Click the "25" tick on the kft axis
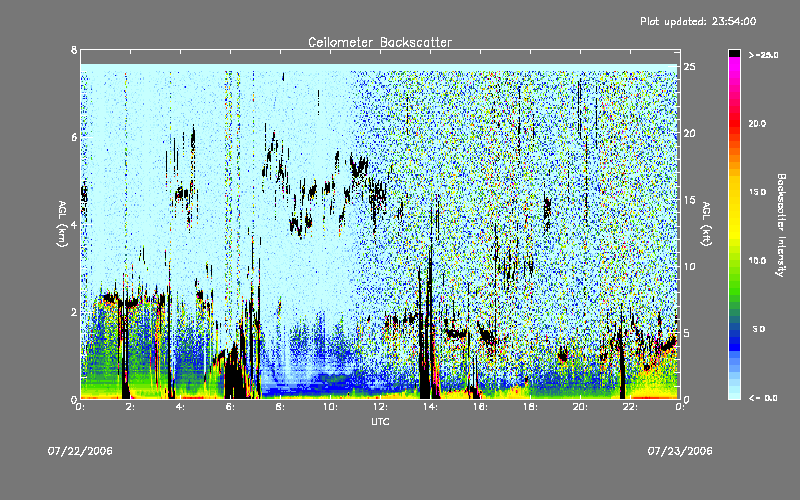Screen dimensions: 800x500 coord(690,67)
